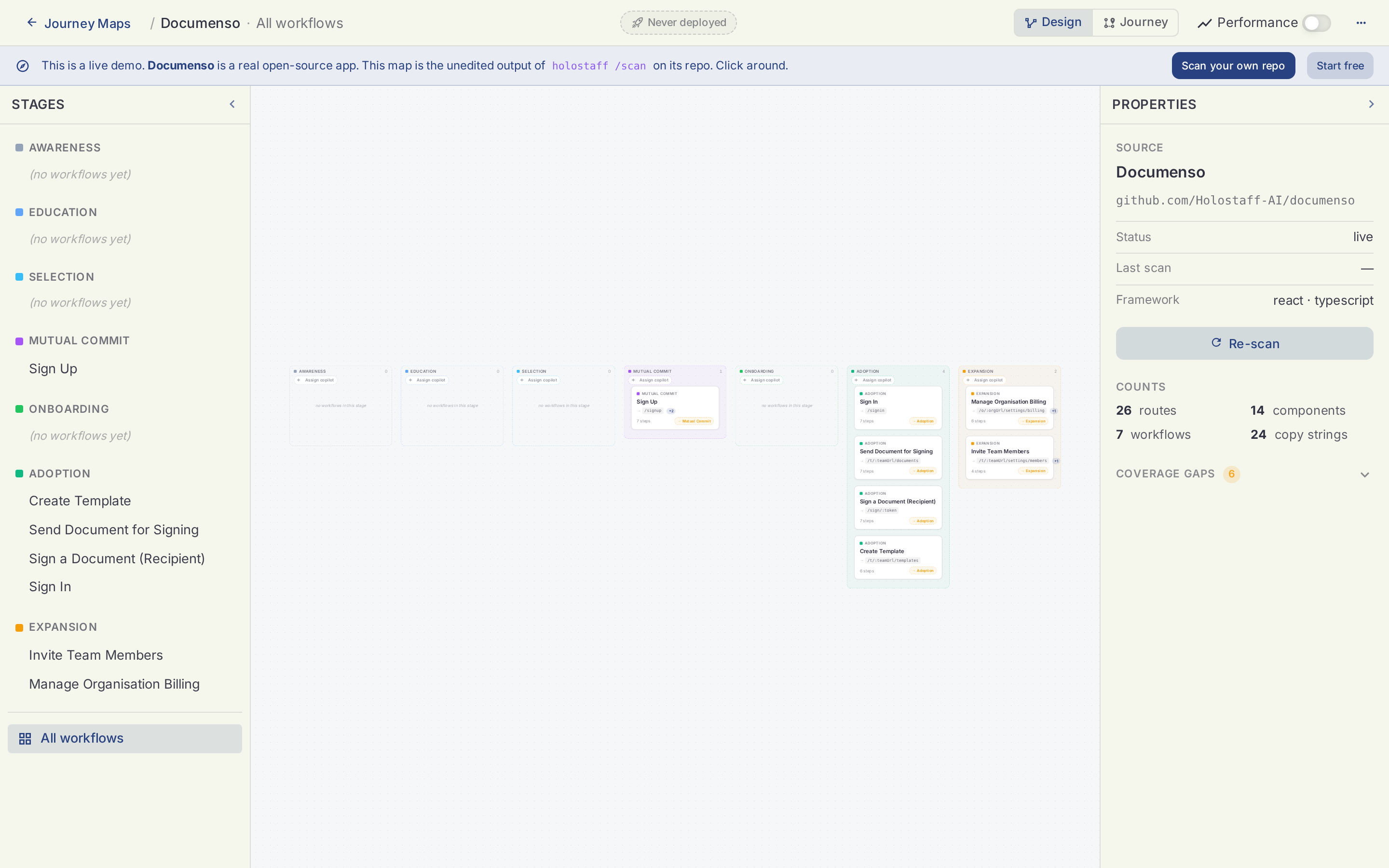Click the Start free button
The image size is (1389, 868).
click(1340, 66)
